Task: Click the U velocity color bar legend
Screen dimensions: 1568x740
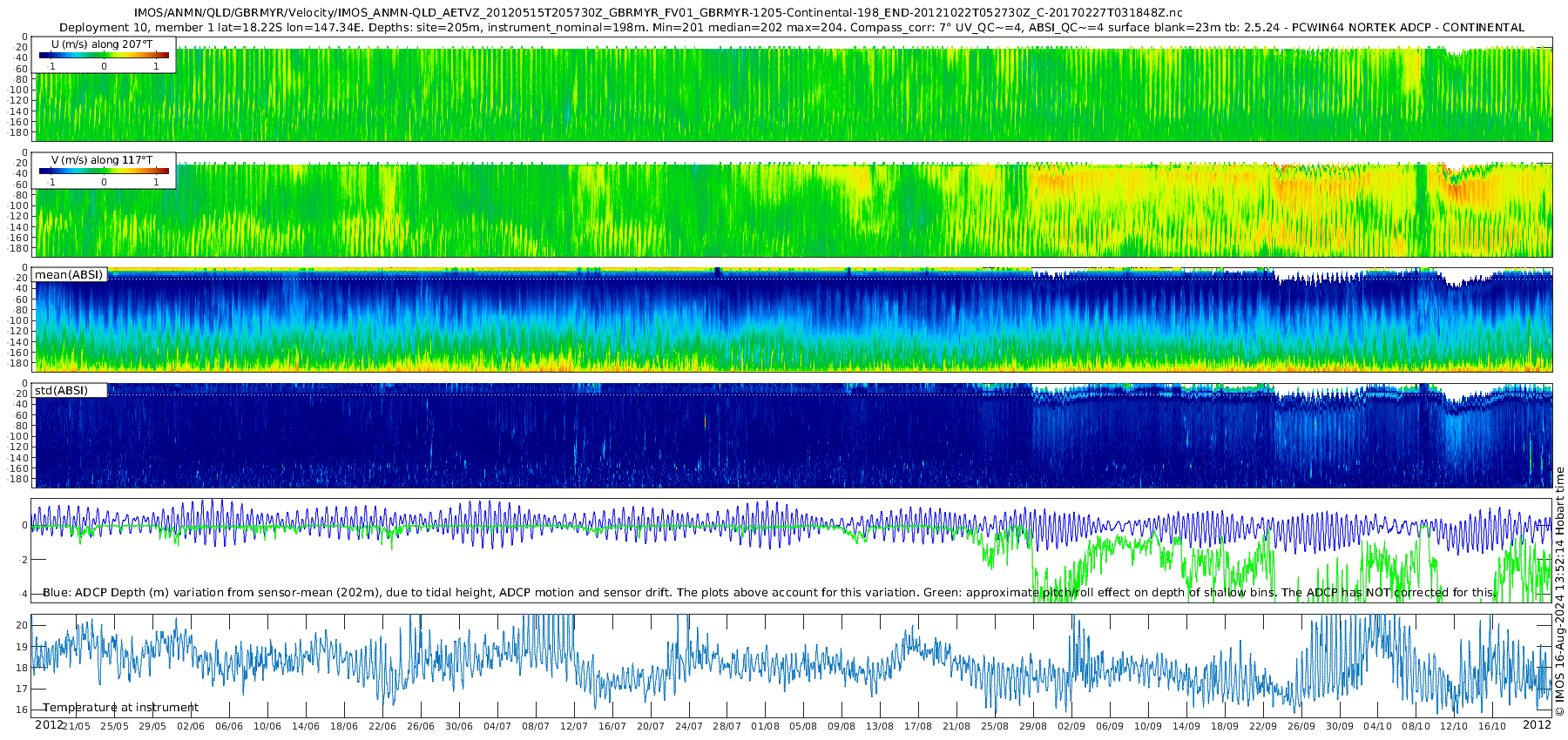Action: pos(104,55)
